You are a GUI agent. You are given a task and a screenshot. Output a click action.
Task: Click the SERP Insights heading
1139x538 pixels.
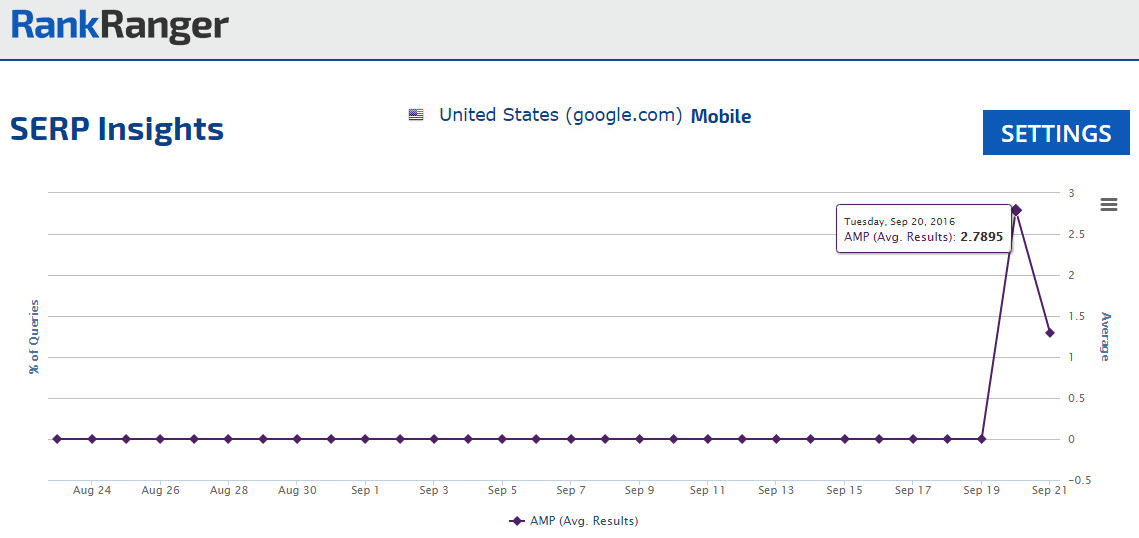click(x=117, y=129)
